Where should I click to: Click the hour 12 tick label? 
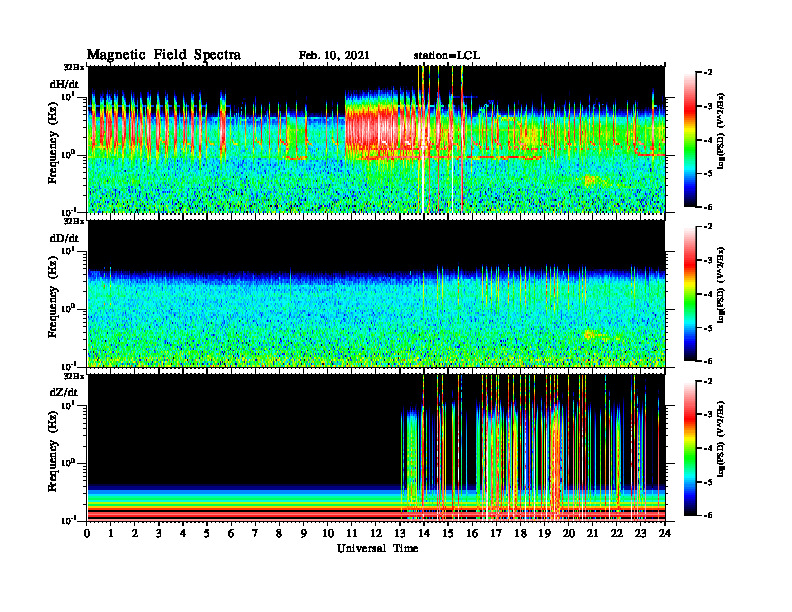click(375, 533)
